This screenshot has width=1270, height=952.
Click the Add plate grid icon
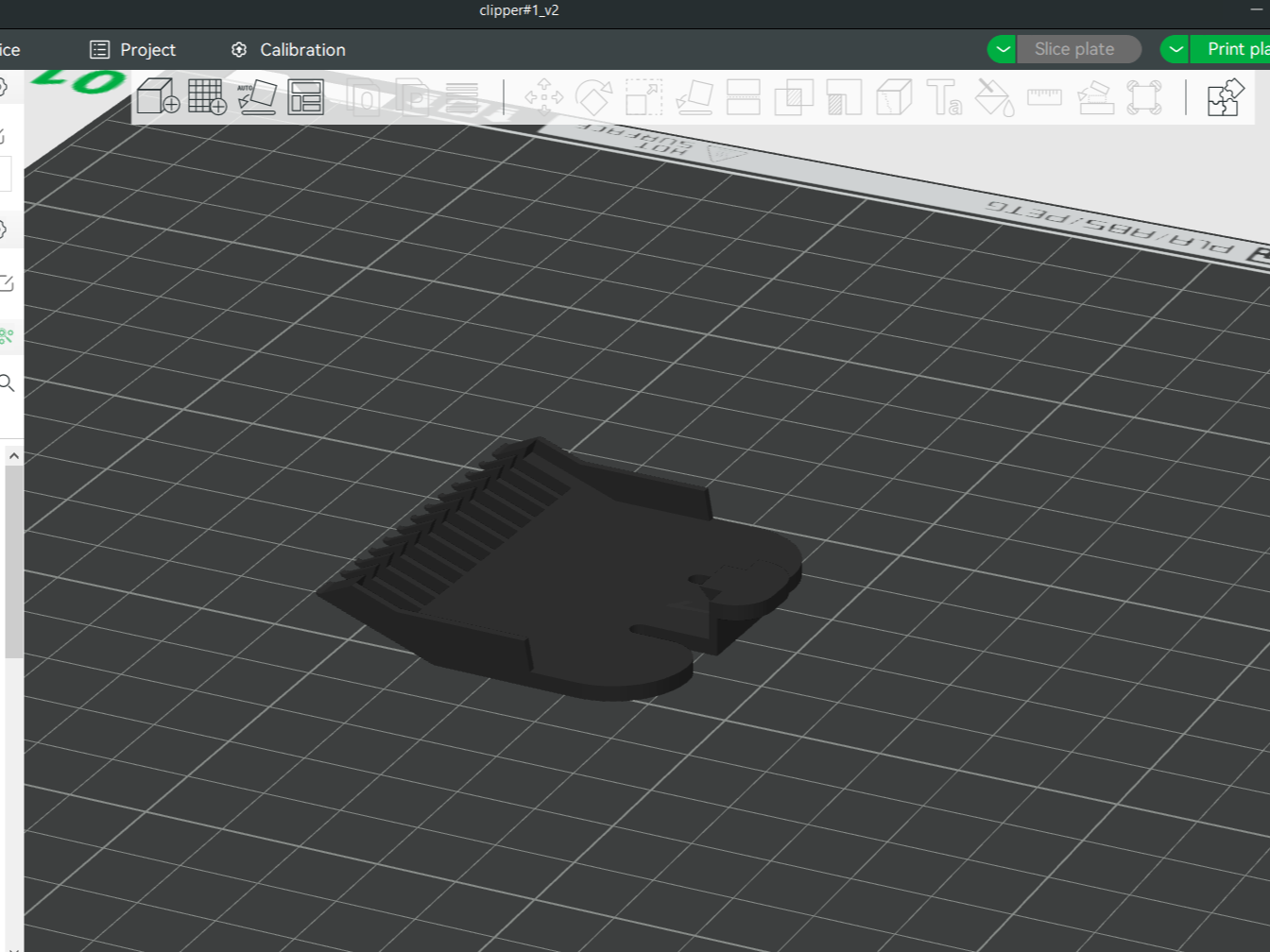[208, 96]
